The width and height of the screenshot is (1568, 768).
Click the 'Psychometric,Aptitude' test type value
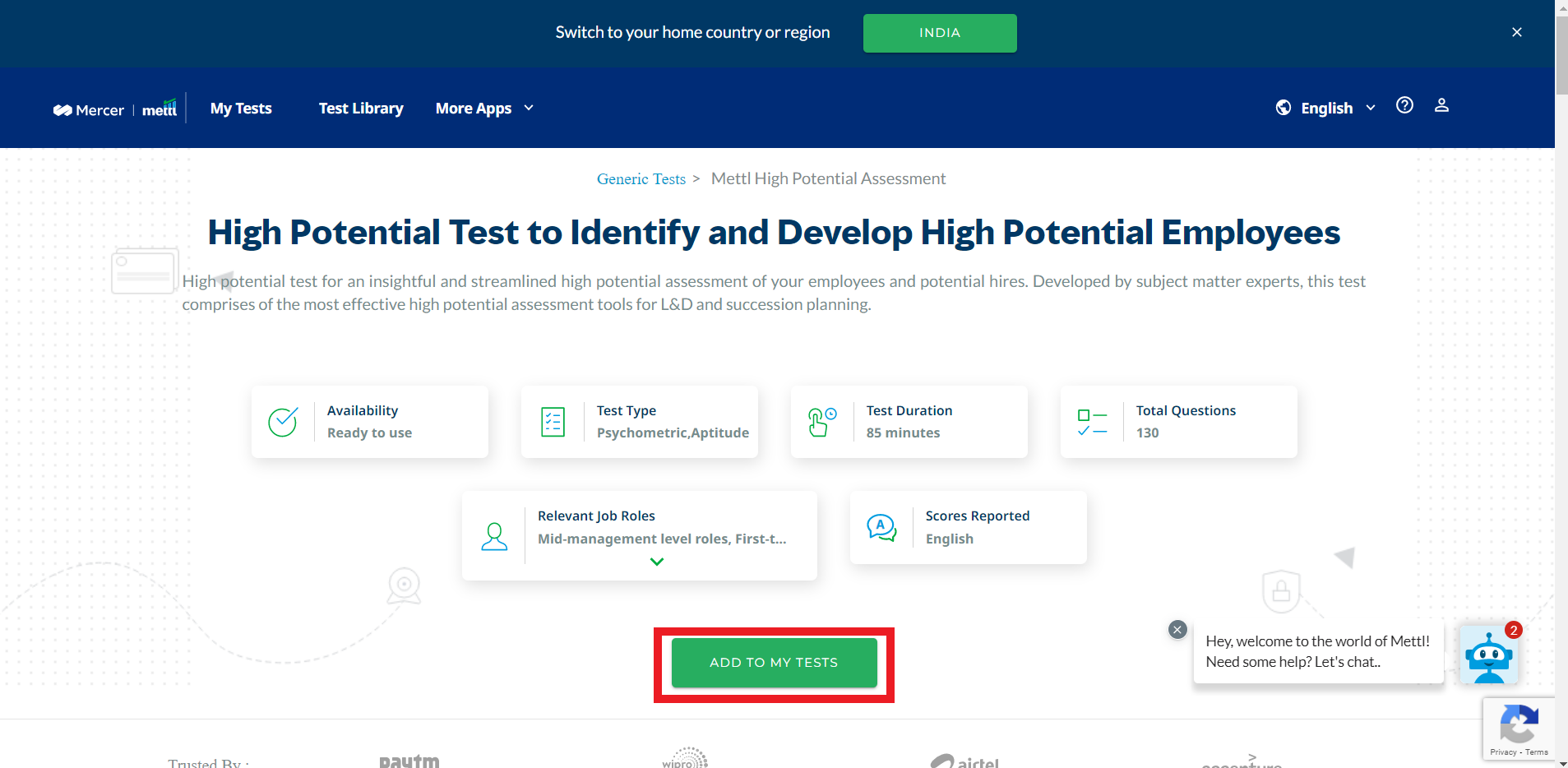673,433
